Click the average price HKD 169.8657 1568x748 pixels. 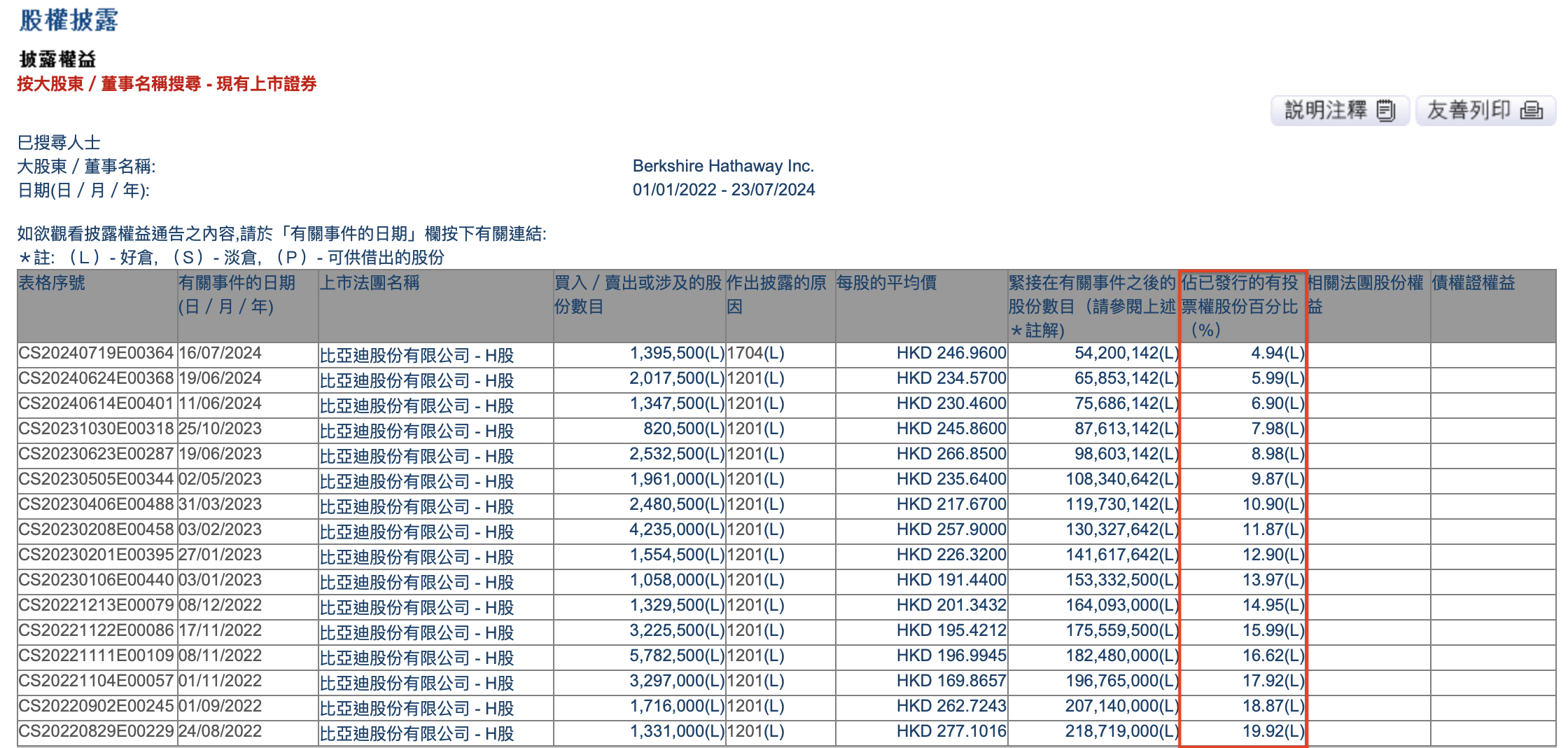coord(951,681)
